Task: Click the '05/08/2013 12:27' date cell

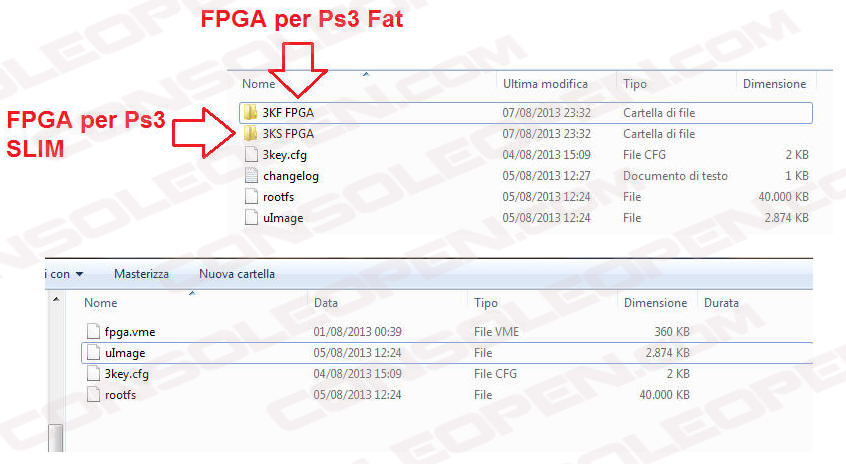Action: (x=547, y=176)
